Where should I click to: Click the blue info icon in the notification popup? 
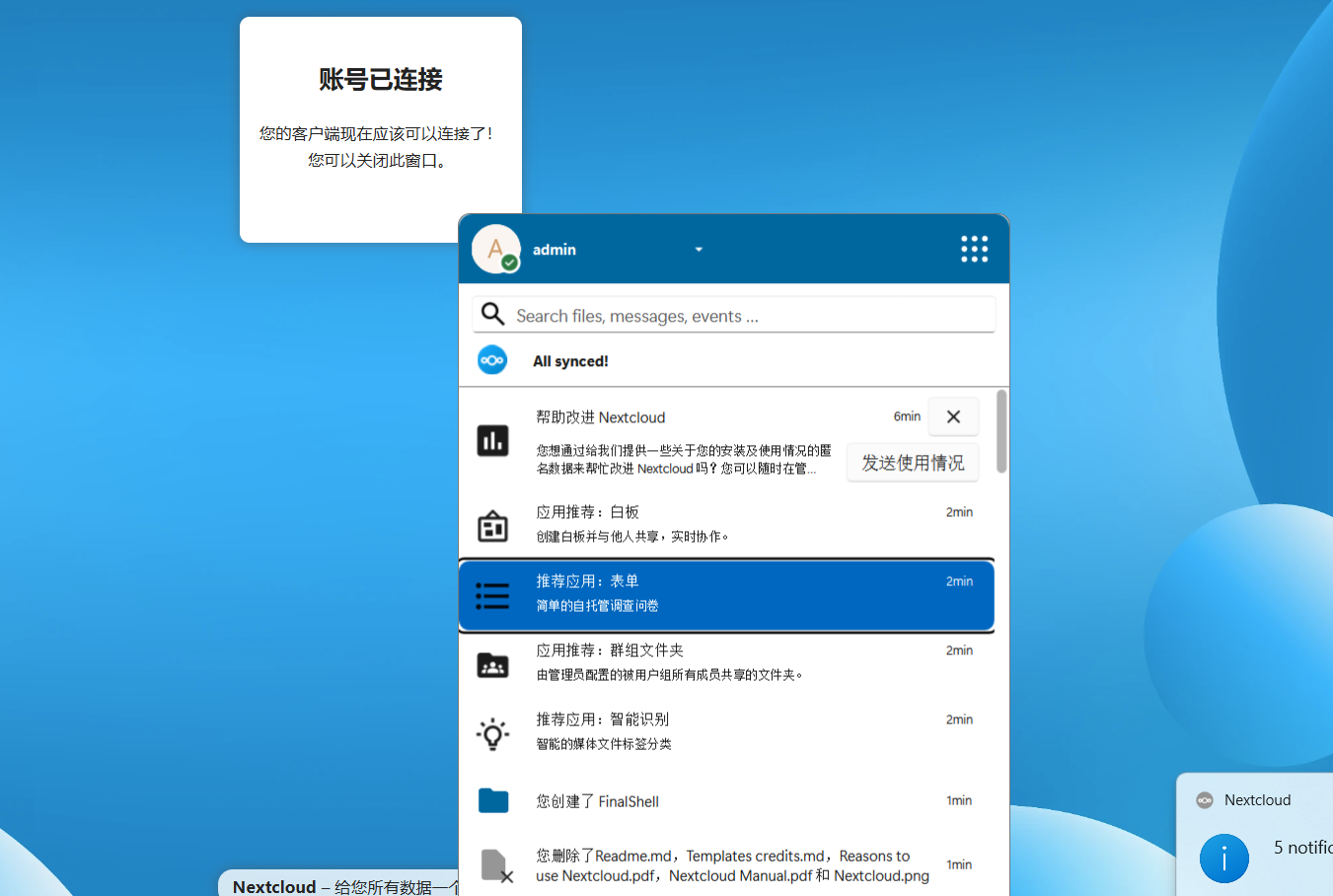tap(1224, 859)
